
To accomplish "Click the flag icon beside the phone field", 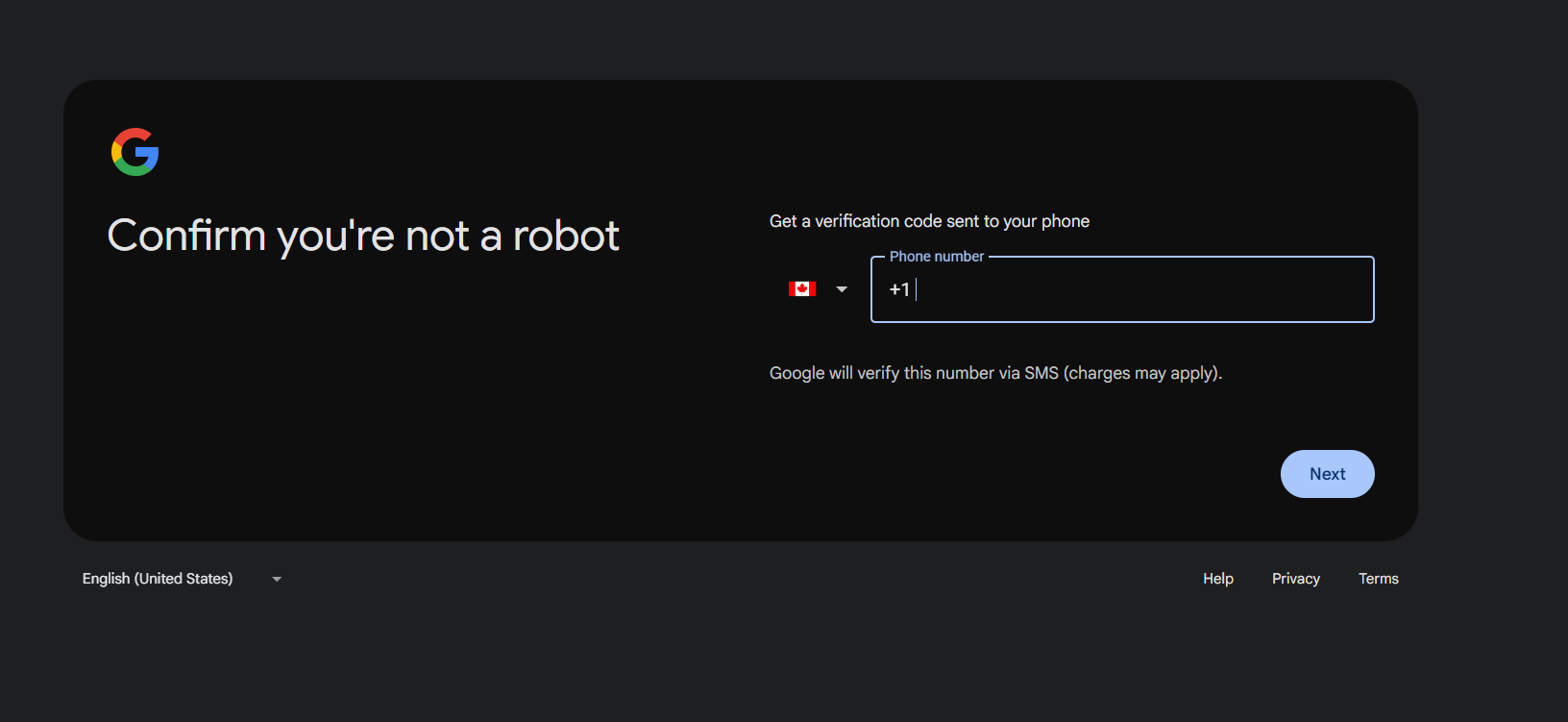I will point(802,288).
